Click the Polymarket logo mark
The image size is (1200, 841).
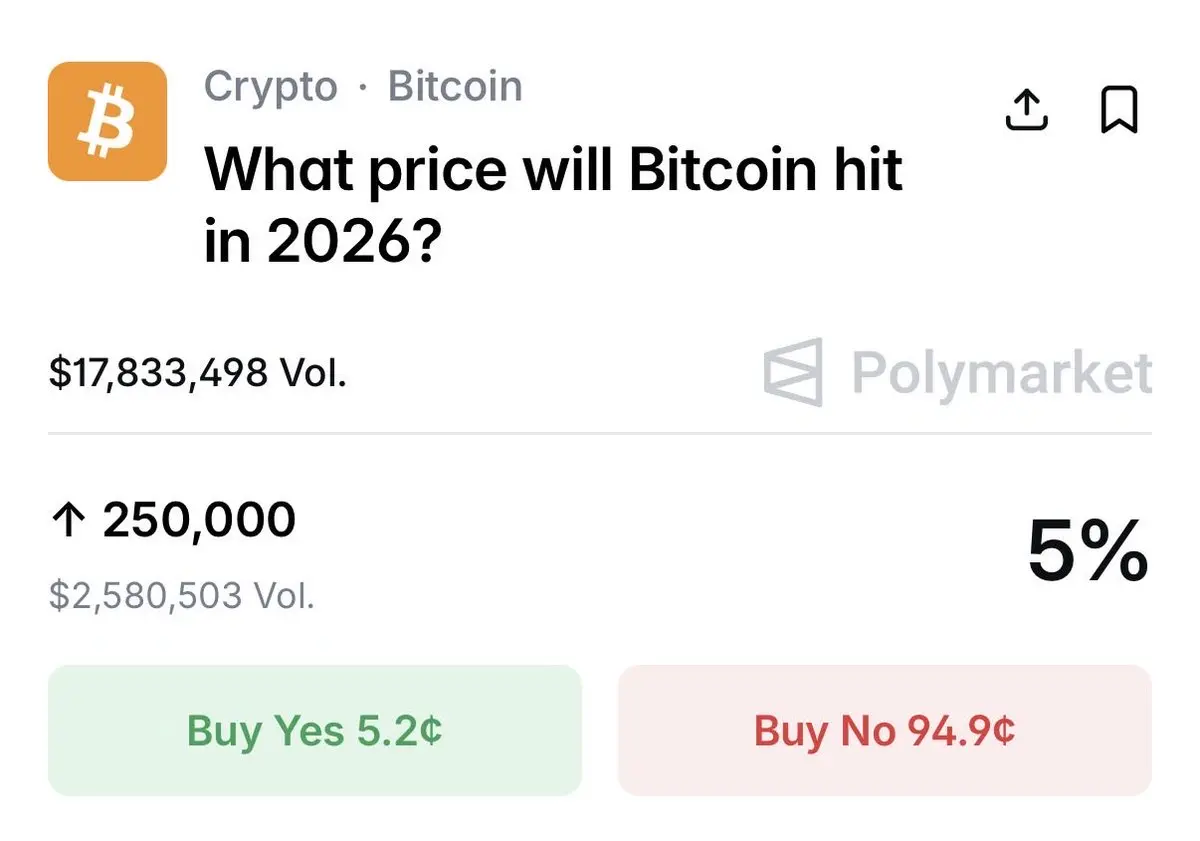(793, 372)
